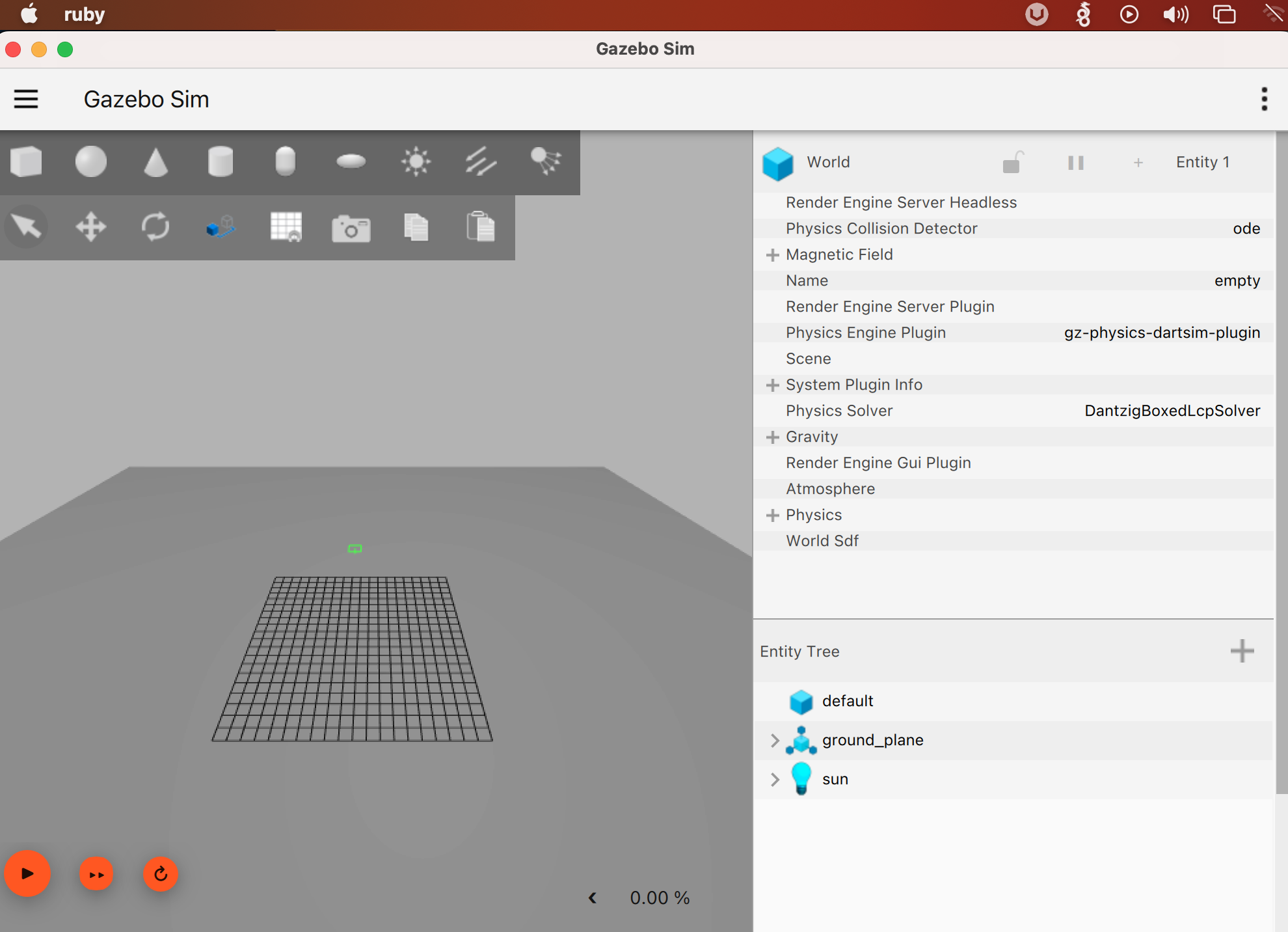The image size is (1288, 932).
Task: Activate the rotate mode tool
Action: tap(156, 227)
